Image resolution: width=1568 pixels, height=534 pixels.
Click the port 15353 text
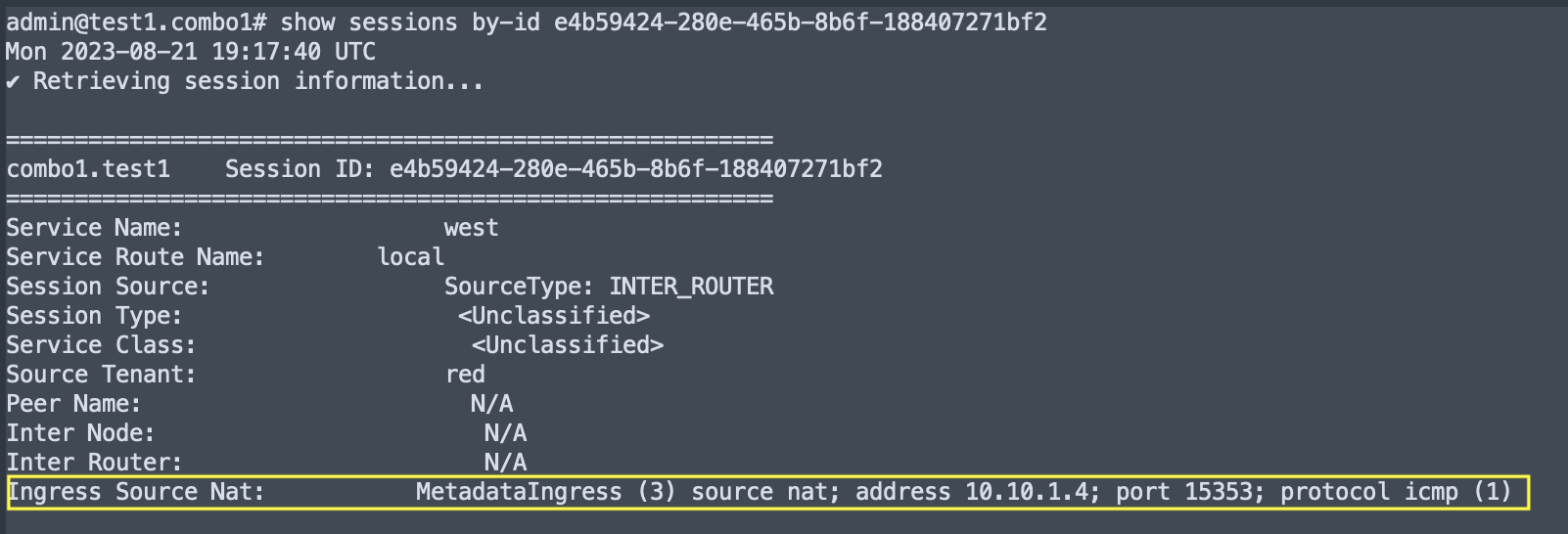point(1185,492)
